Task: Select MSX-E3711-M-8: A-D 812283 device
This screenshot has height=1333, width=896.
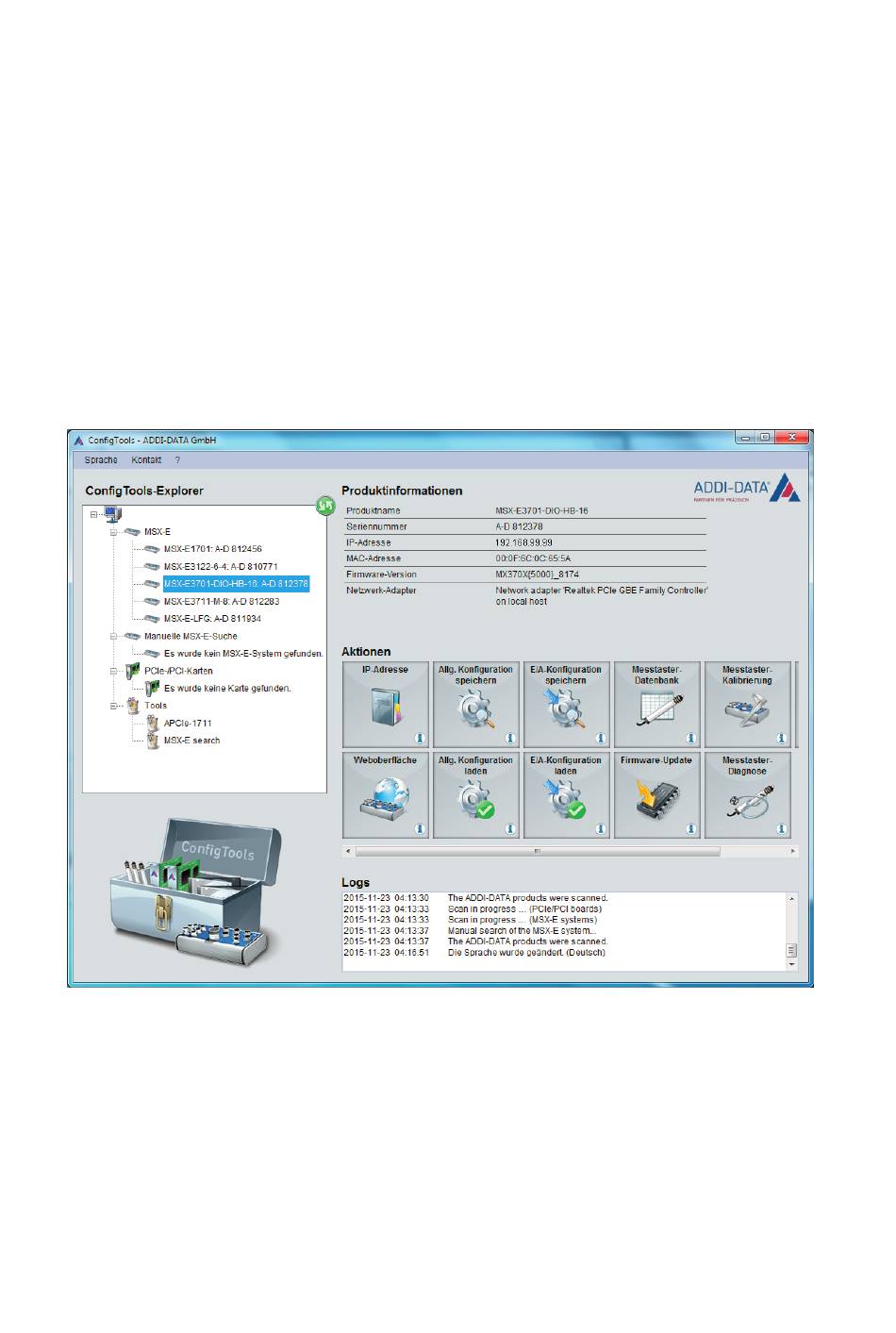Action: click(222, 602)
